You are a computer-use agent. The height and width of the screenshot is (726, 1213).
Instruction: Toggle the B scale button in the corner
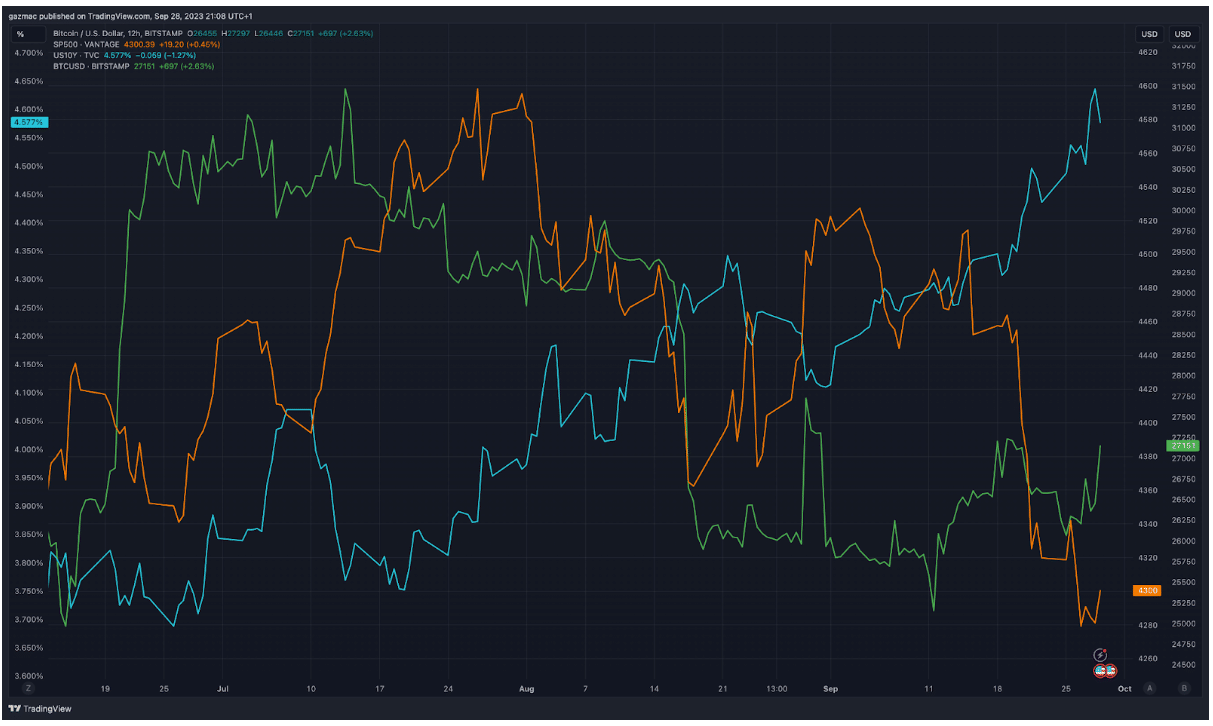coord(1184,688)
